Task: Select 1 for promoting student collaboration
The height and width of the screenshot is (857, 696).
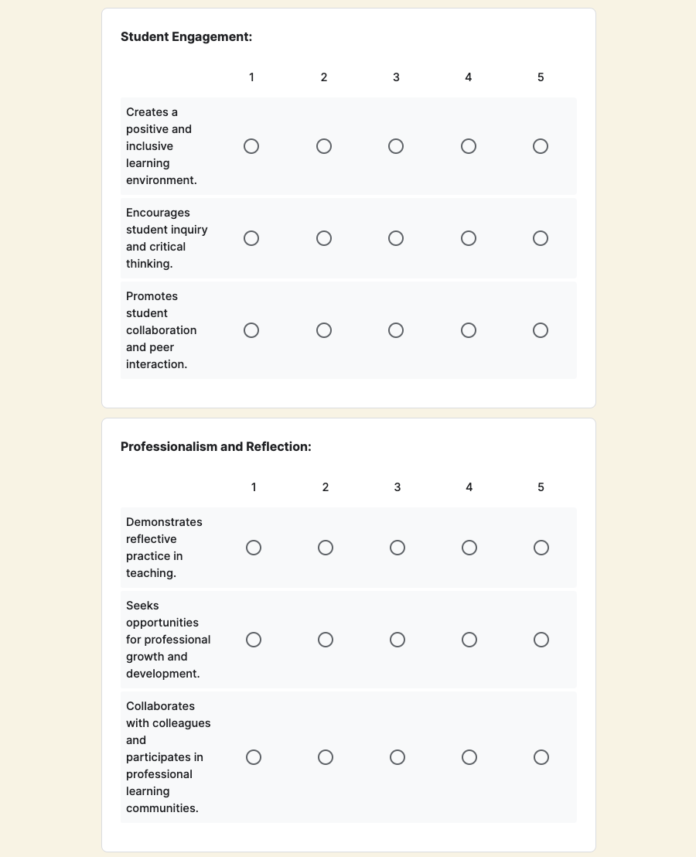Action: [x=251, y=329]
